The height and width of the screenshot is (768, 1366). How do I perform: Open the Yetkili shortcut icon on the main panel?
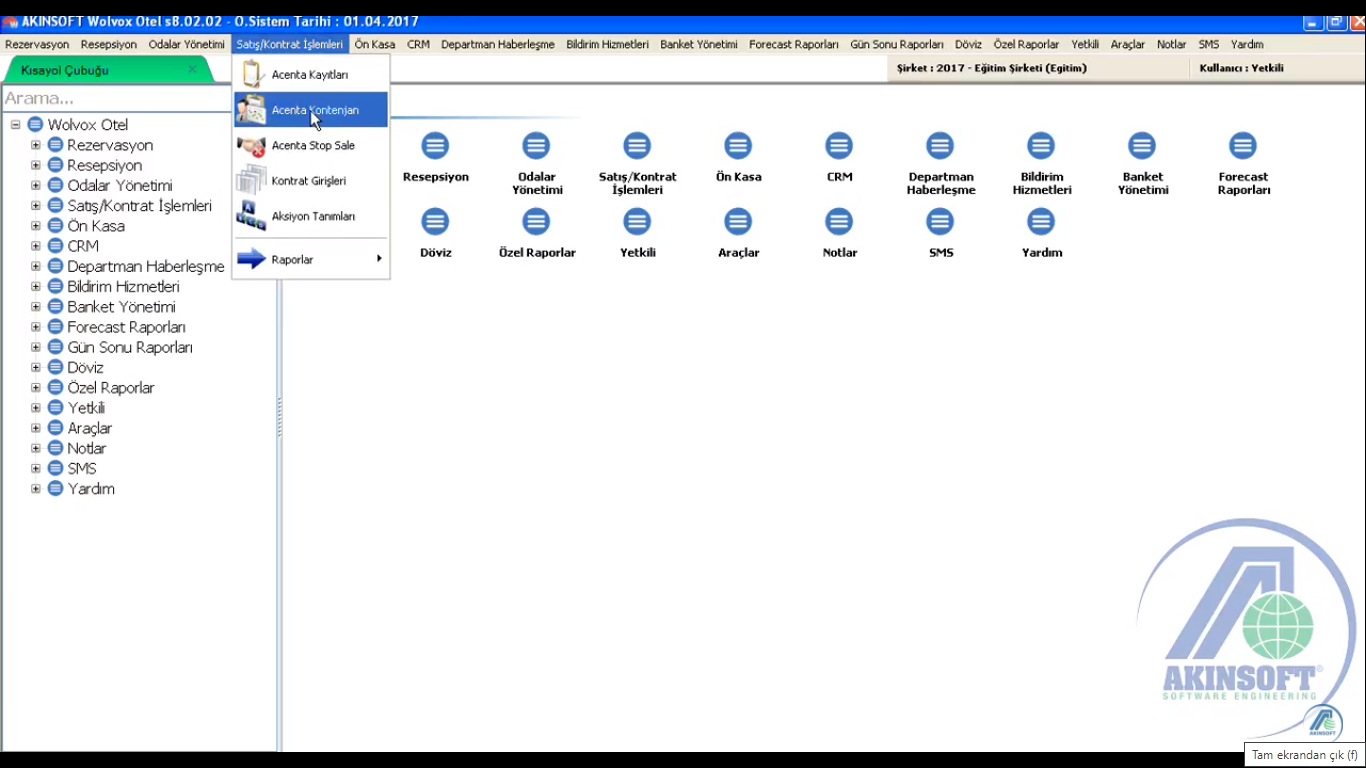(637, 222)
